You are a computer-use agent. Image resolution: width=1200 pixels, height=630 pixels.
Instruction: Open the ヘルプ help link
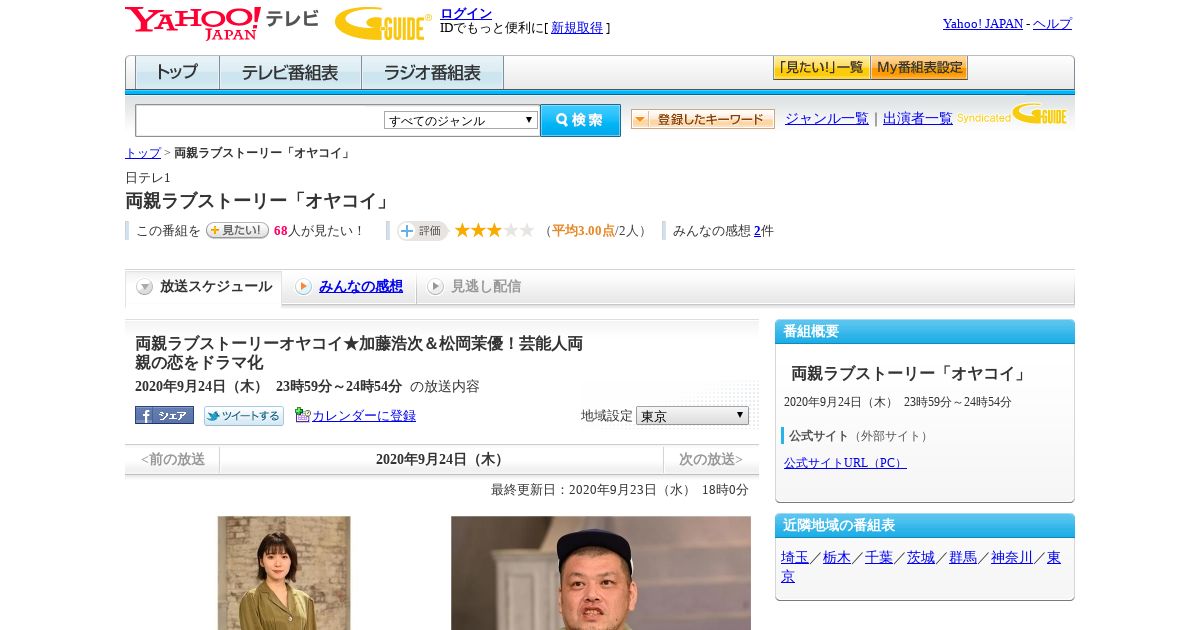pos(1052,23)
